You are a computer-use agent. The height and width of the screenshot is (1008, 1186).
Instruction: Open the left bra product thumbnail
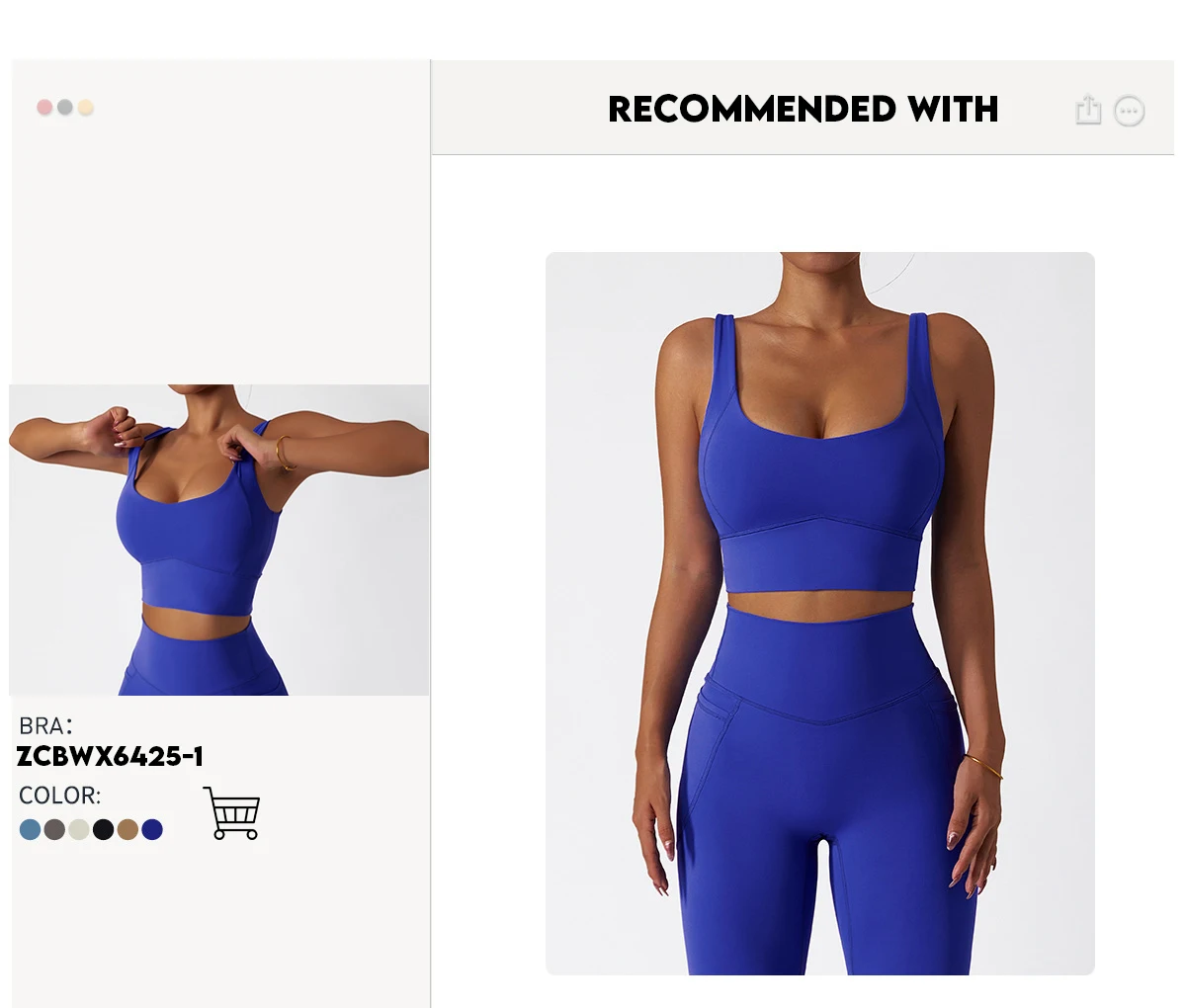pyautogui.click(x=219, y=540)
